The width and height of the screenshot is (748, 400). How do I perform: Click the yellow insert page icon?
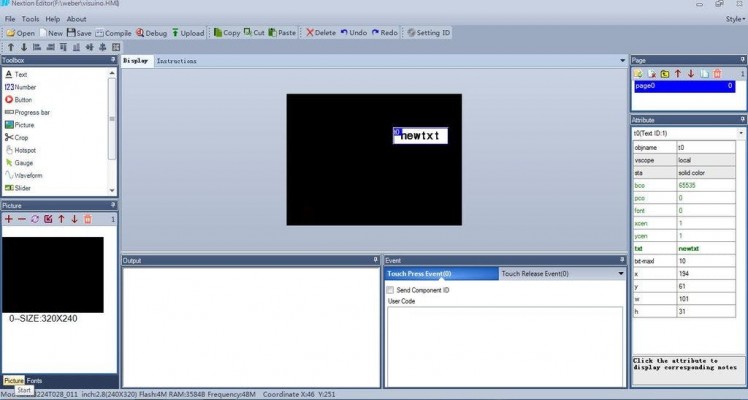tap(665, 74)
